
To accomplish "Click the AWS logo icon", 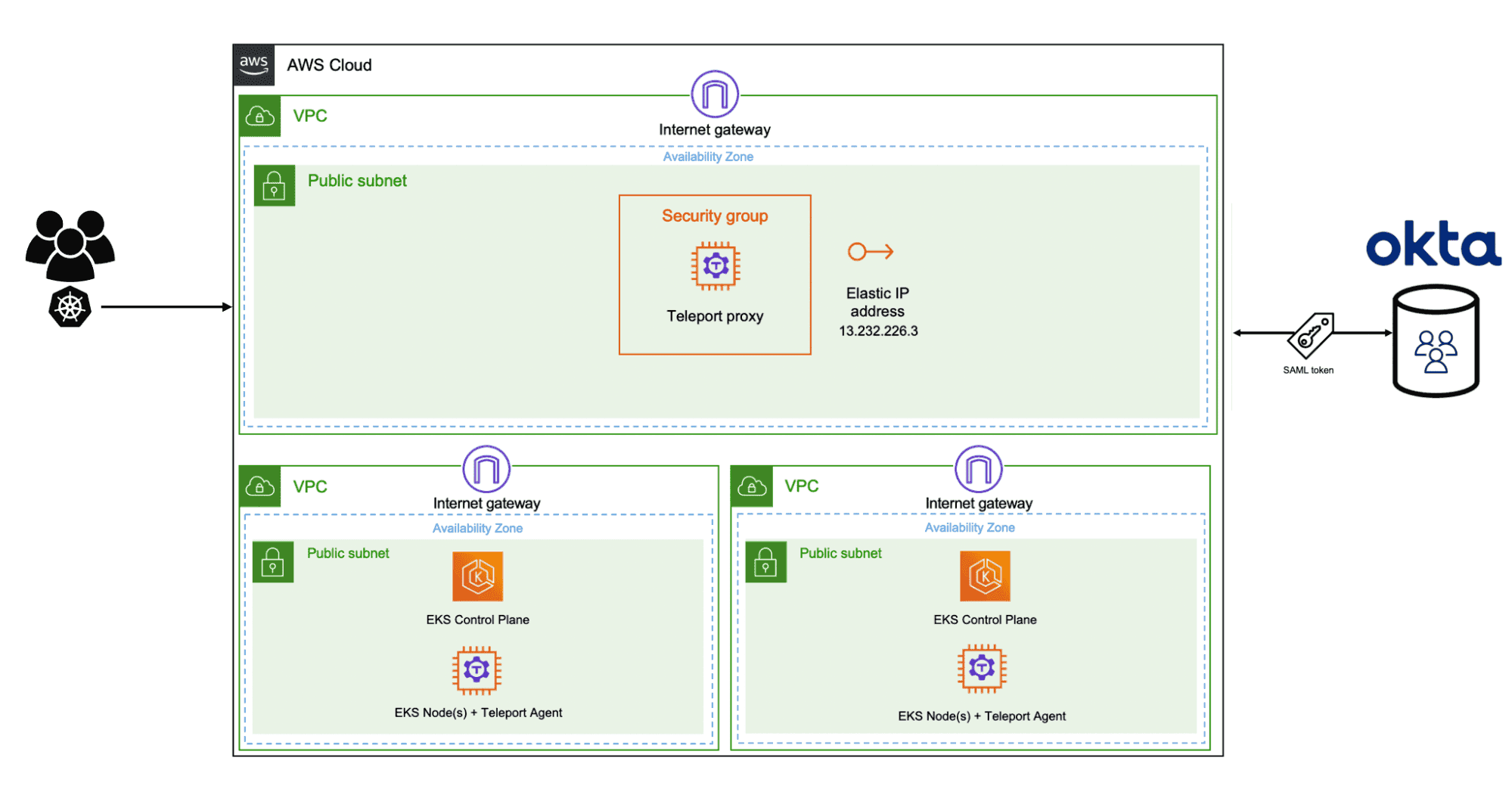I will [254, 65].
